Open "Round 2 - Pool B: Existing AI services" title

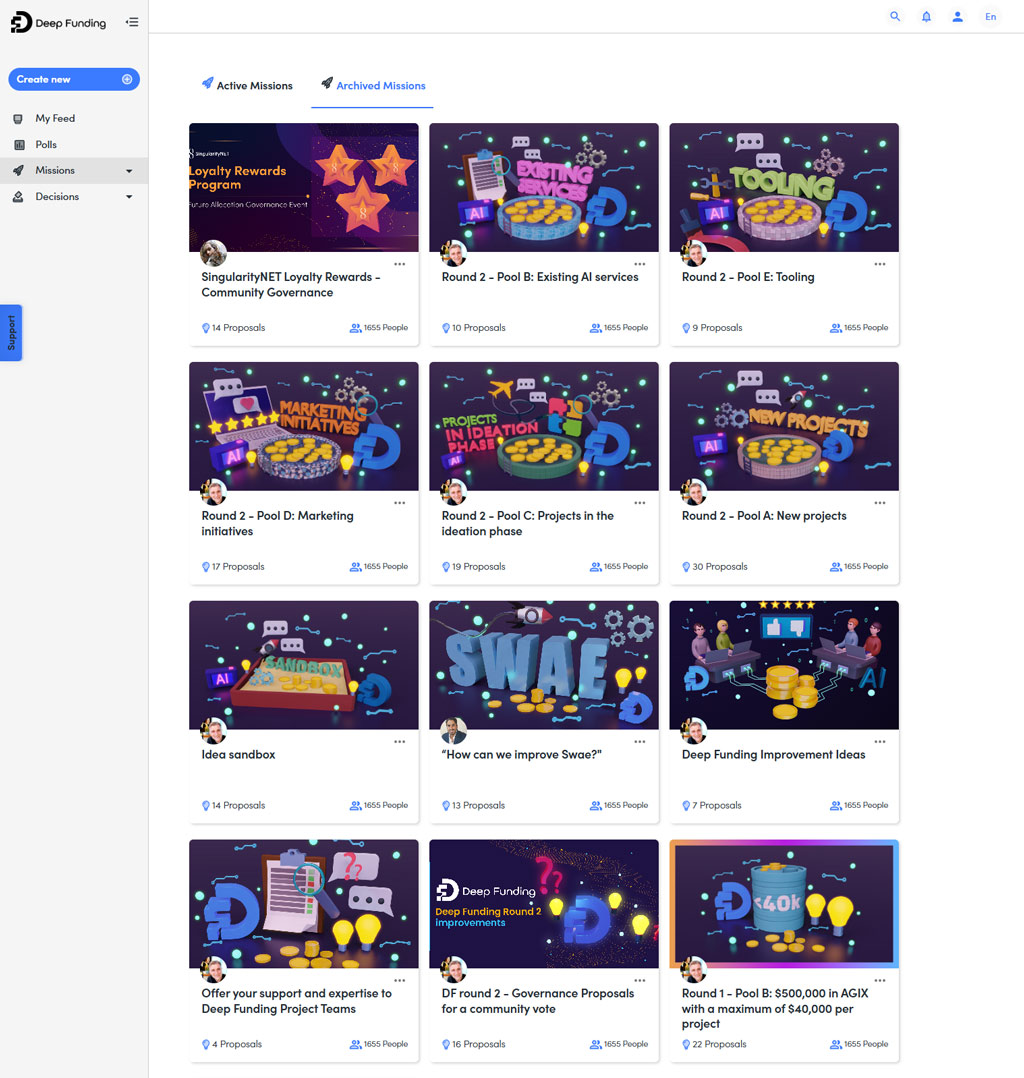tap(540, 277)
